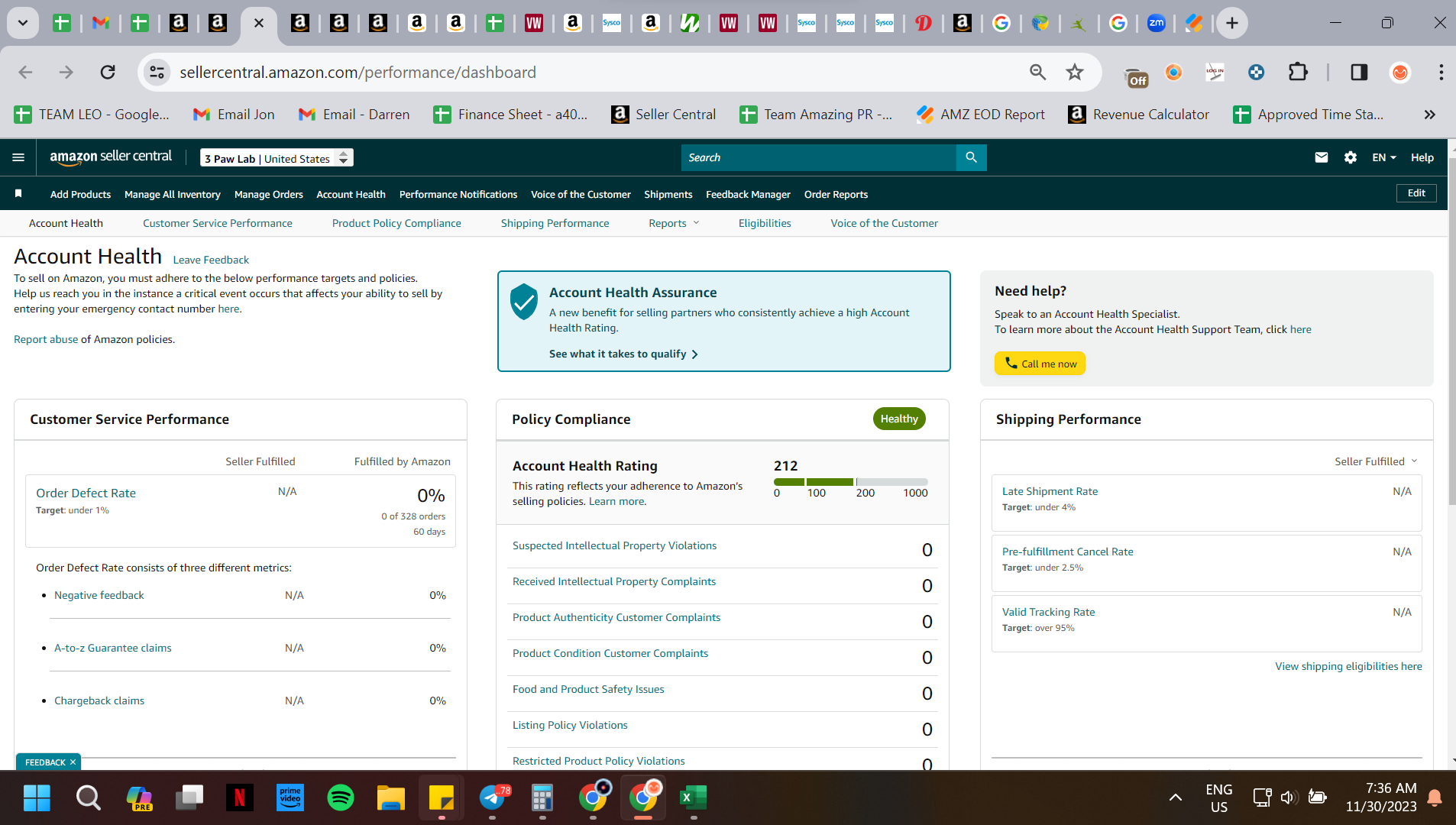This screenshot has height=825, width=1456.
Task: Open Telegram from the taskbar
Action: pyautogui.click(x=493, y=798)
